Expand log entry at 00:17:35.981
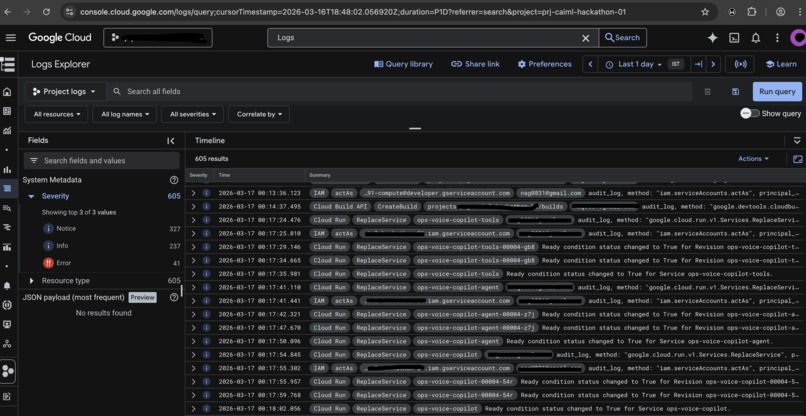806x416 pixels. coord(194,274)
